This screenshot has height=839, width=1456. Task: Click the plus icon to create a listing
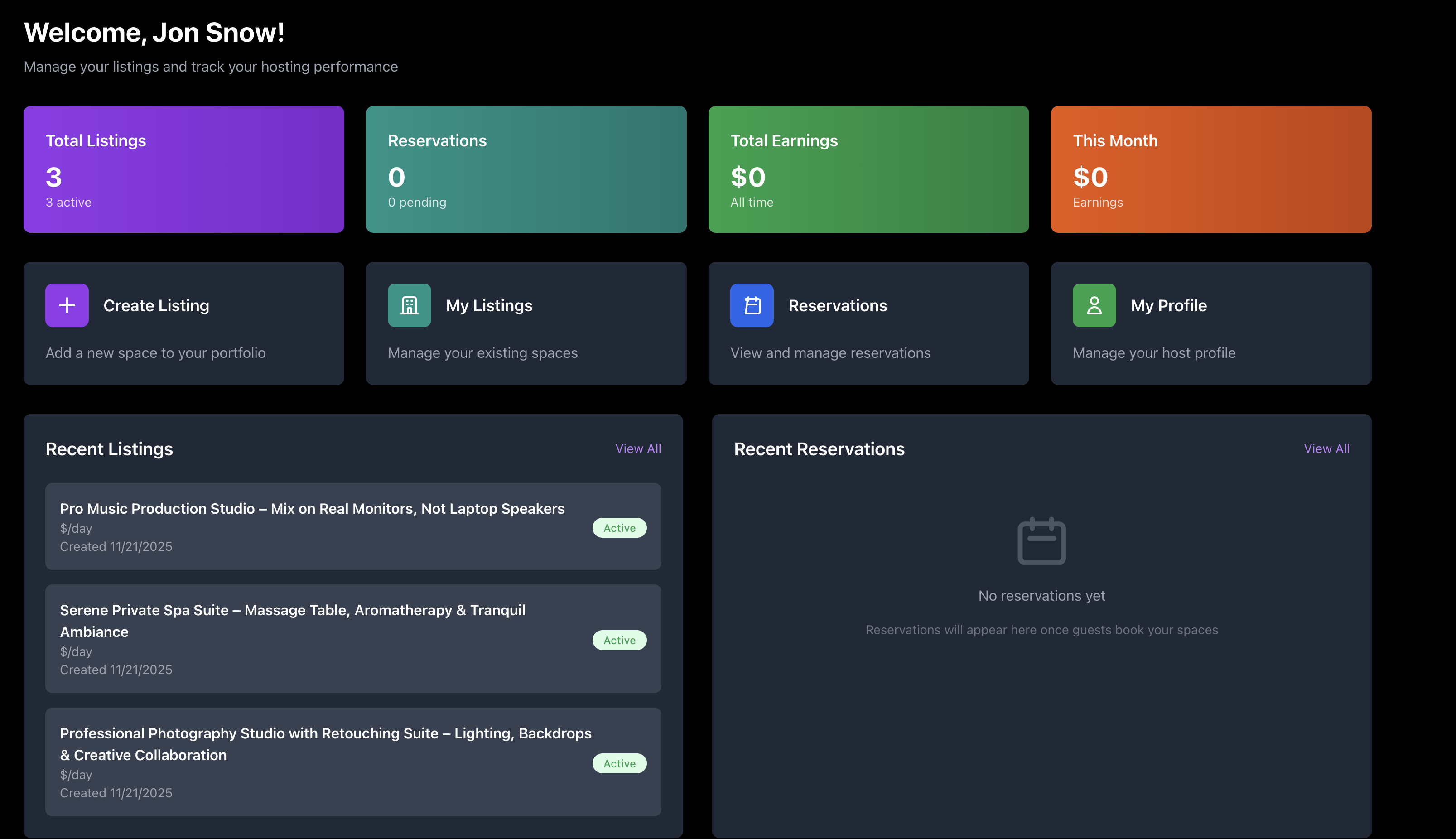tap(67, 305)
